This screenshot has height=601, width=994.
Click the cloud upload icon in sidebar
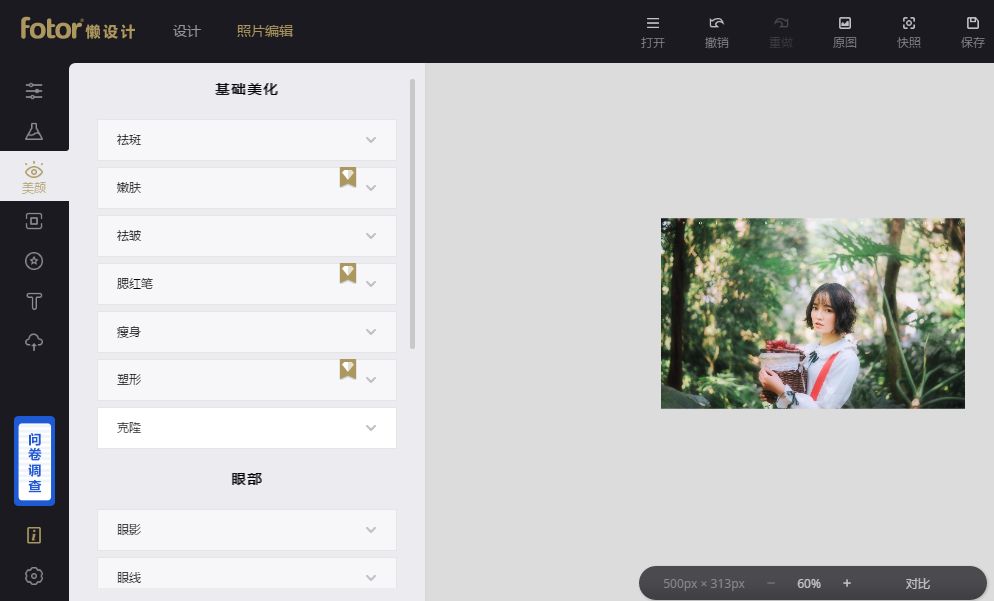34,342
